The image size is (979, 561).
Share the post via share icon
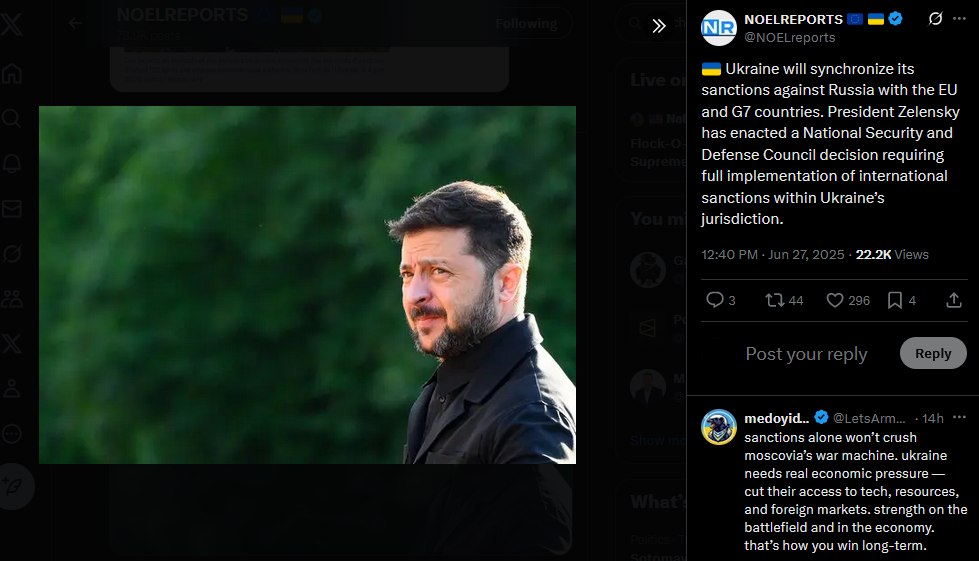tap(953, 300)
